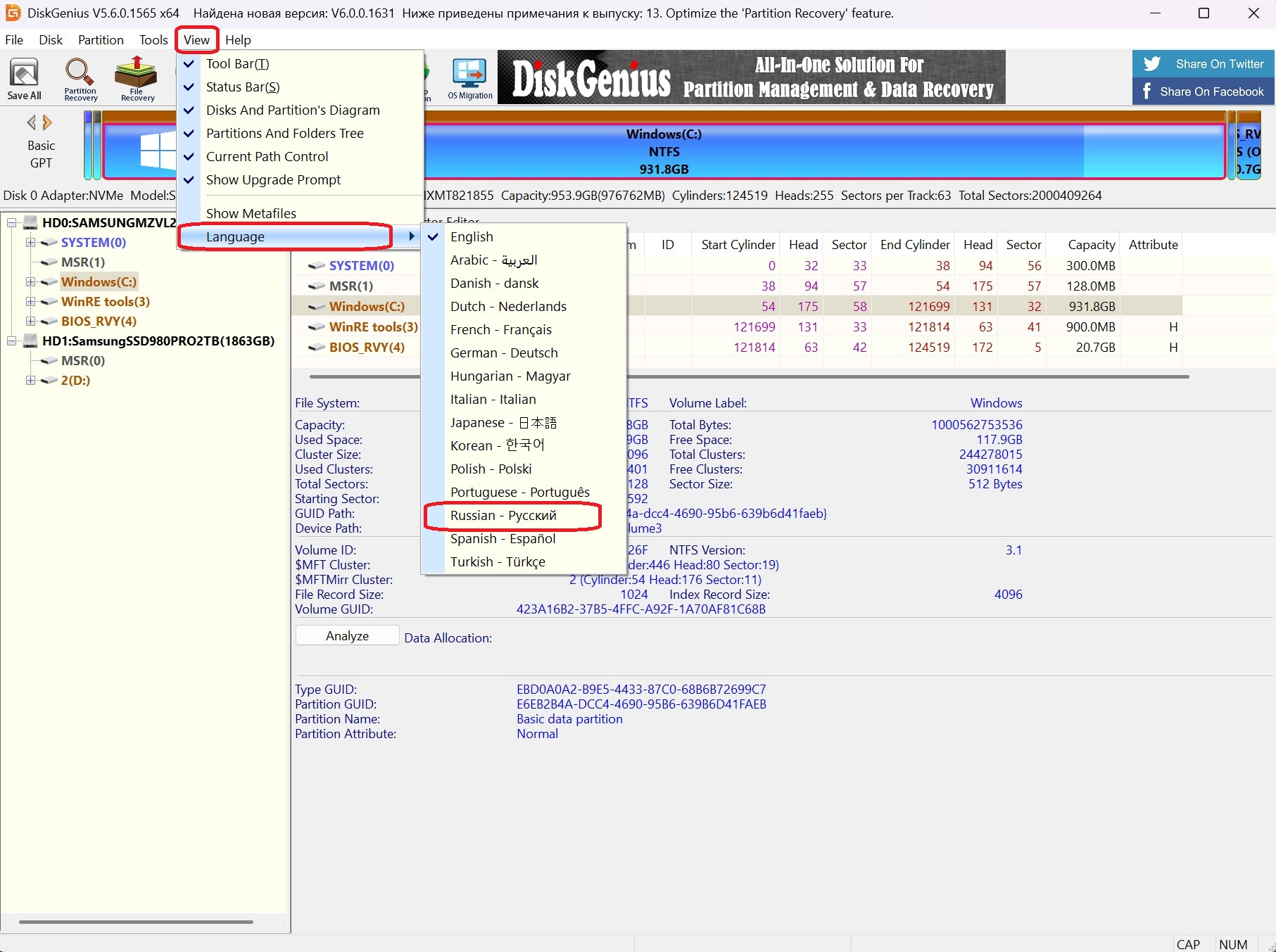The width and height of the screenshot is (1276, 952).
Task: Select Japanese language option
Action: coord(524,423)
